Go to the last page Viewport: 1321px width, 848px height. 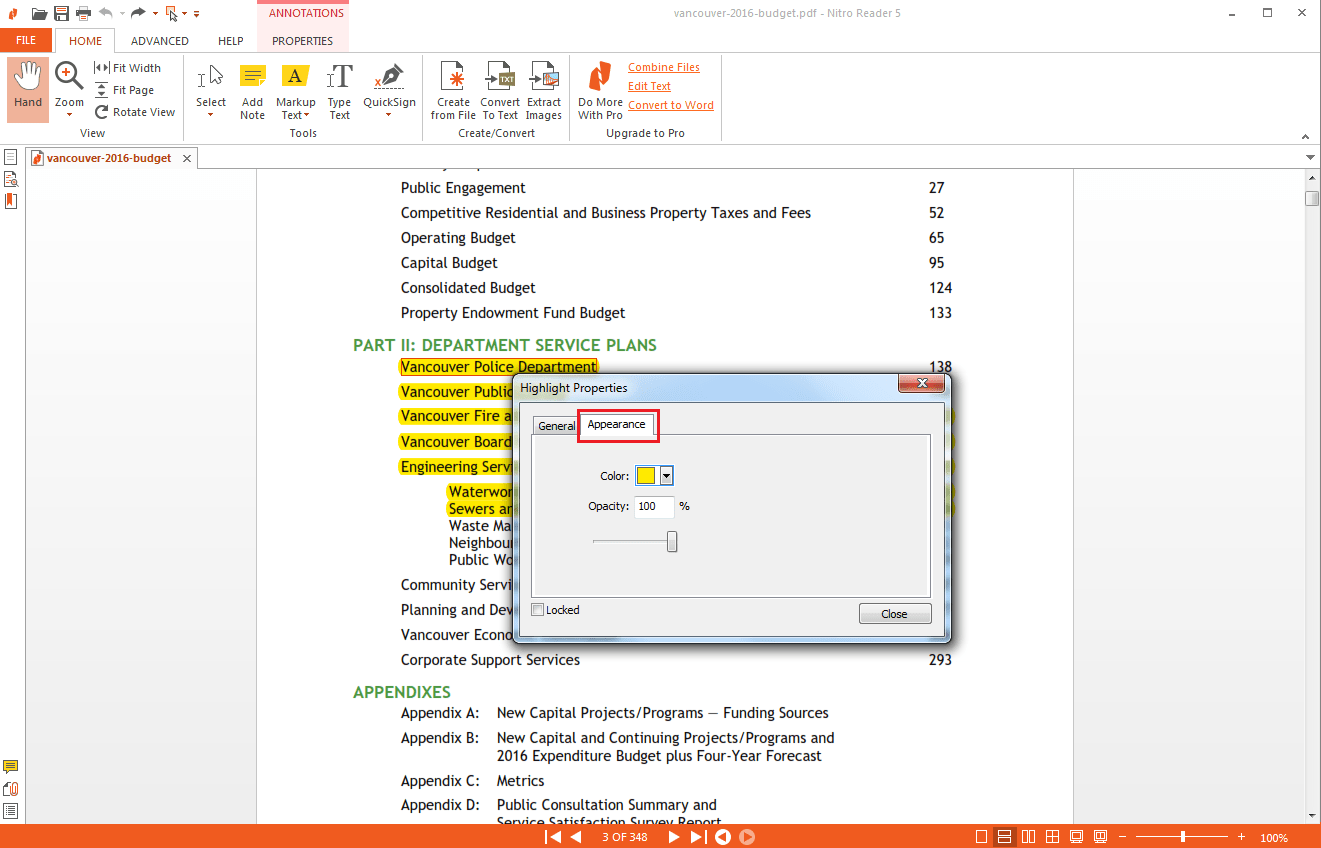[x=698, y=837]
